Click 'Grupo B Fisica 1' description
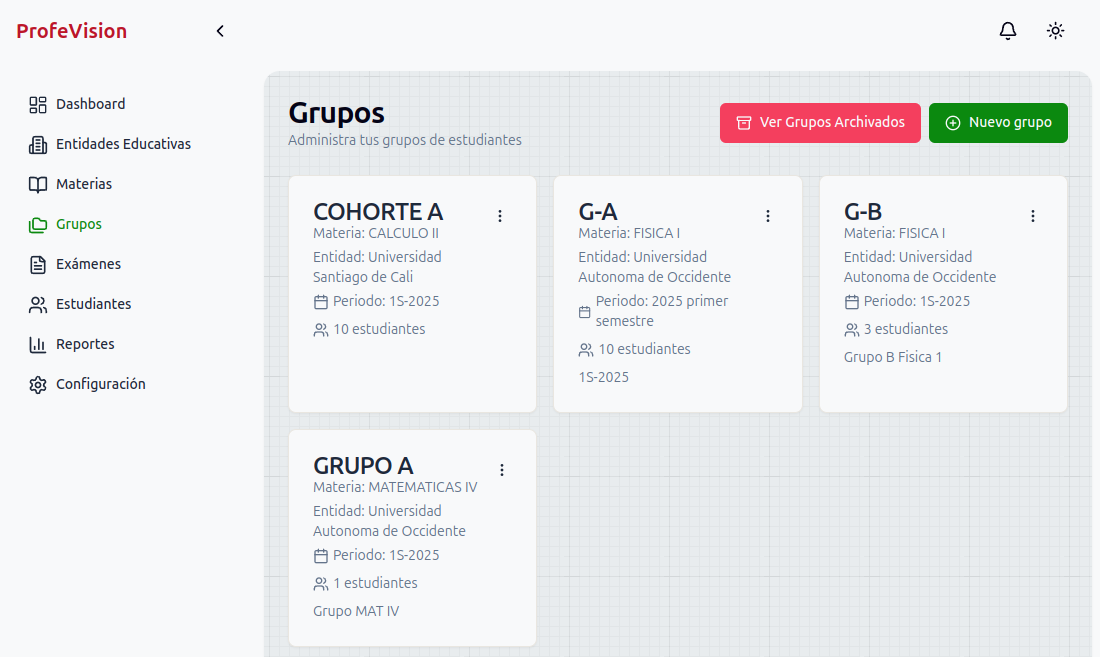 pos(892,357)
